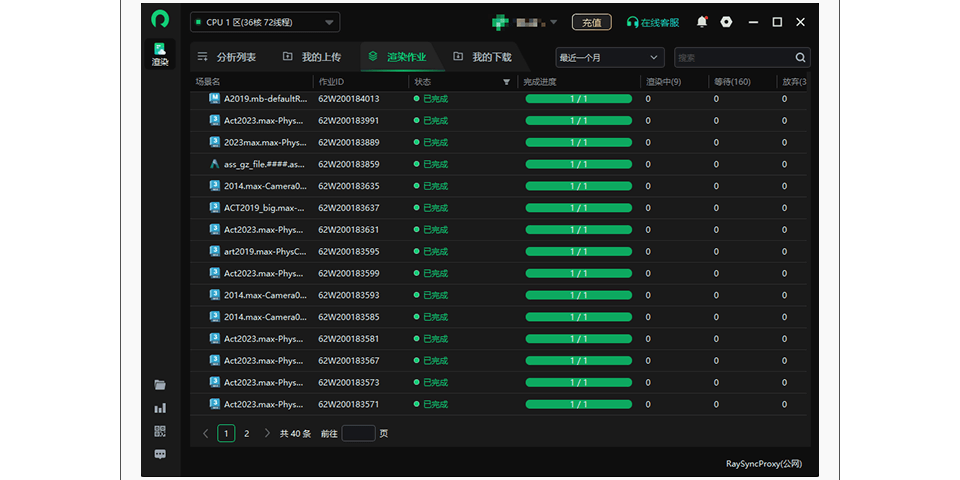The image size is (960, 480).
Task: Click the search magnifier icon
Action: tap(800, 58)
